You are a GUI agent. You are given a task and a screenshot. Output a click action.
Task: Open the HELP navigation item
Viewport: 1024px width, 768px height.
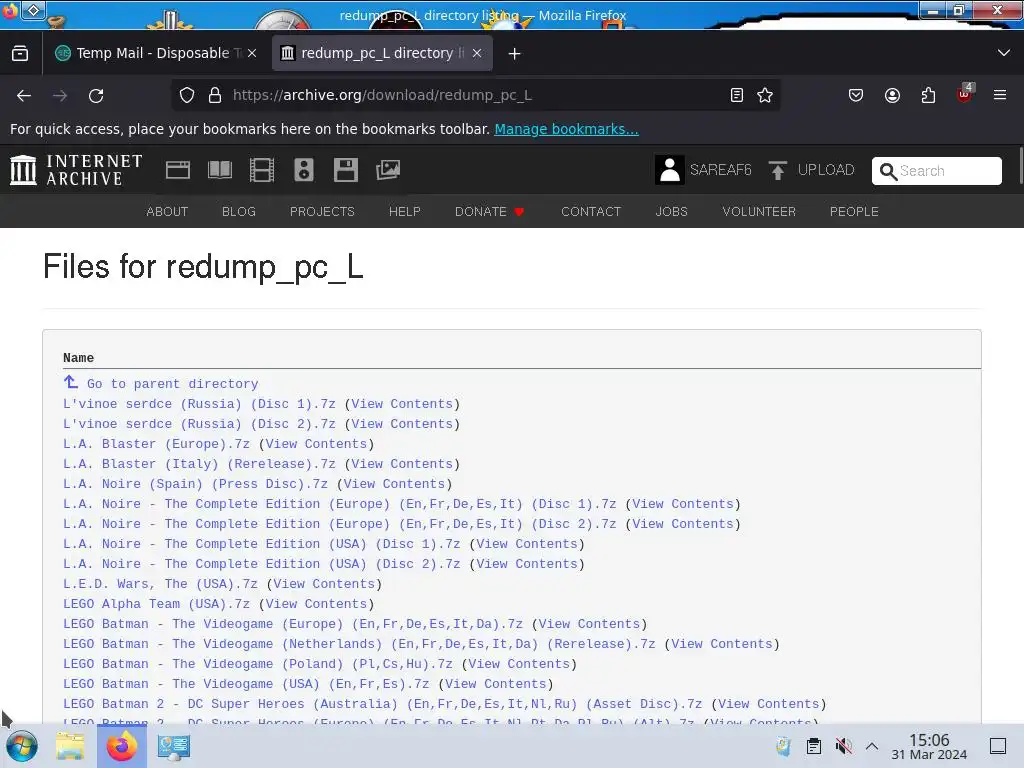[405, 212]
